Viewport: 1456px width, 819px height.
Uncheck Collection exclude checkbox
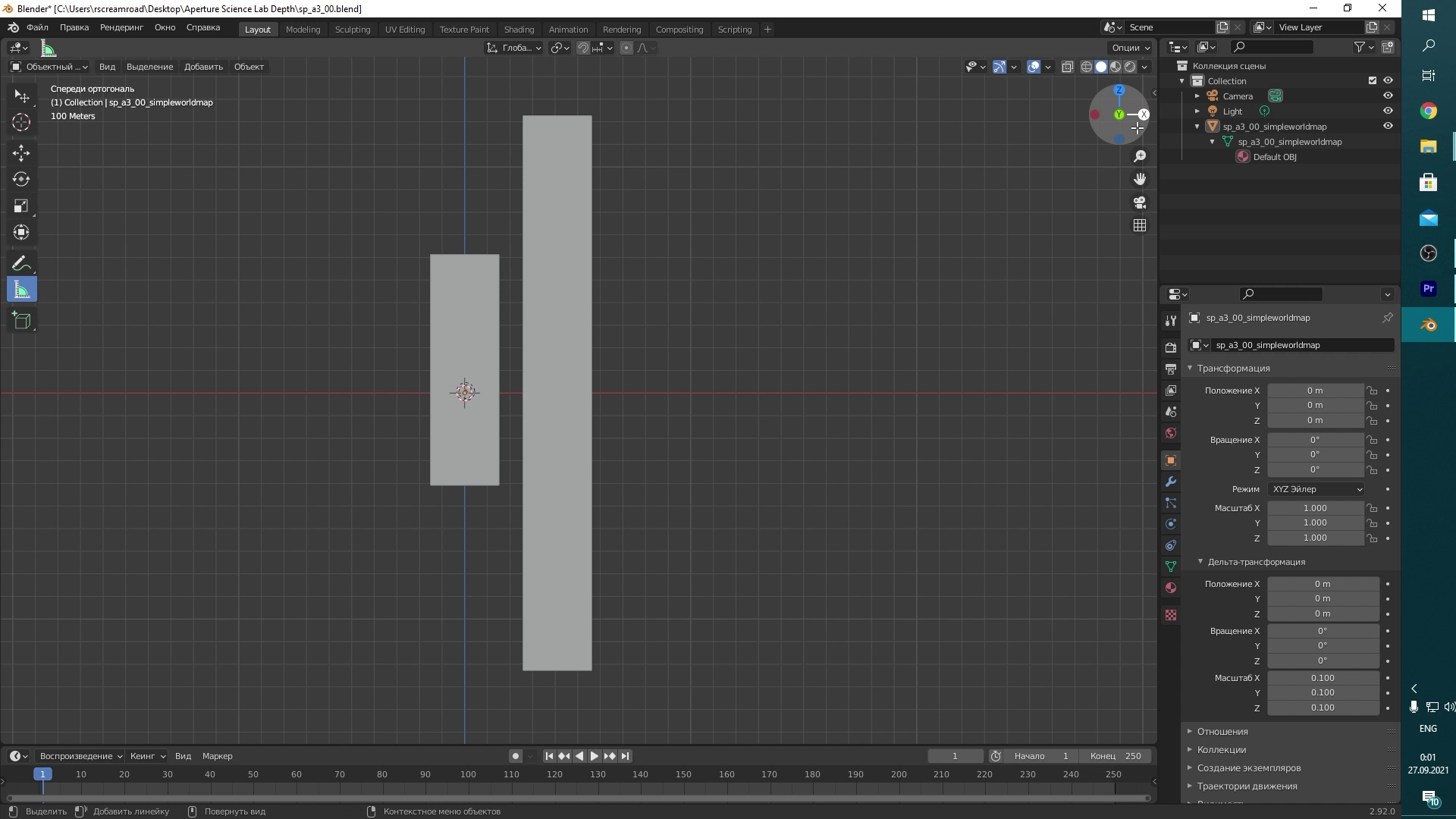click(1372, 80)
